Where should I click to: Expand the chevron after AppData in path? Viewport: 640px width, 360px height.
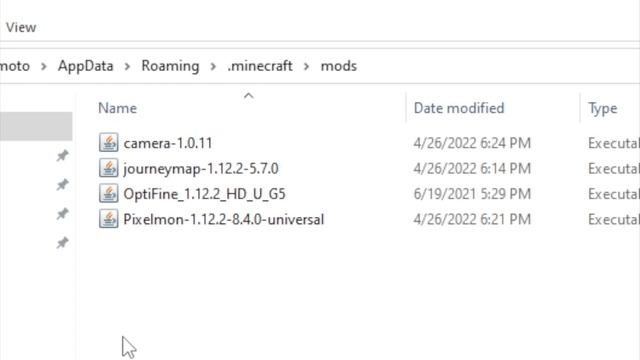point(127,66)
